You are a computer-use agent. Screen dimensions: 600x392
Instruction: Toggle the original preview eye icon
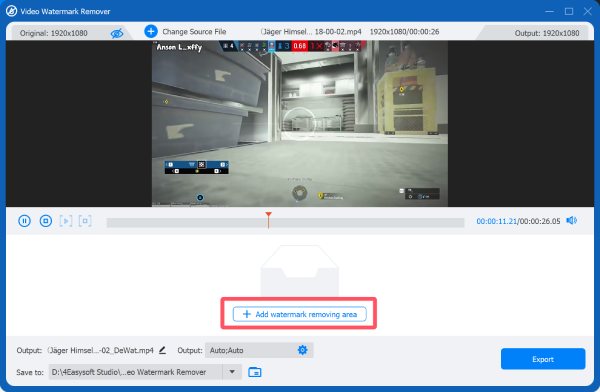(x=117, y=33)
